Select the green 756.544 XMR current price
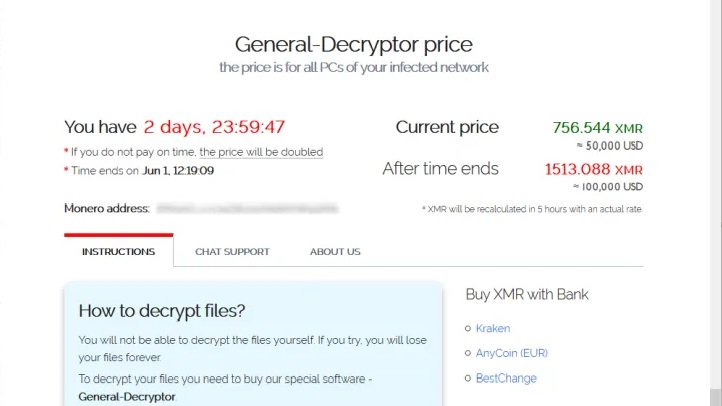722x406 pixels. [x=597, y=128]
